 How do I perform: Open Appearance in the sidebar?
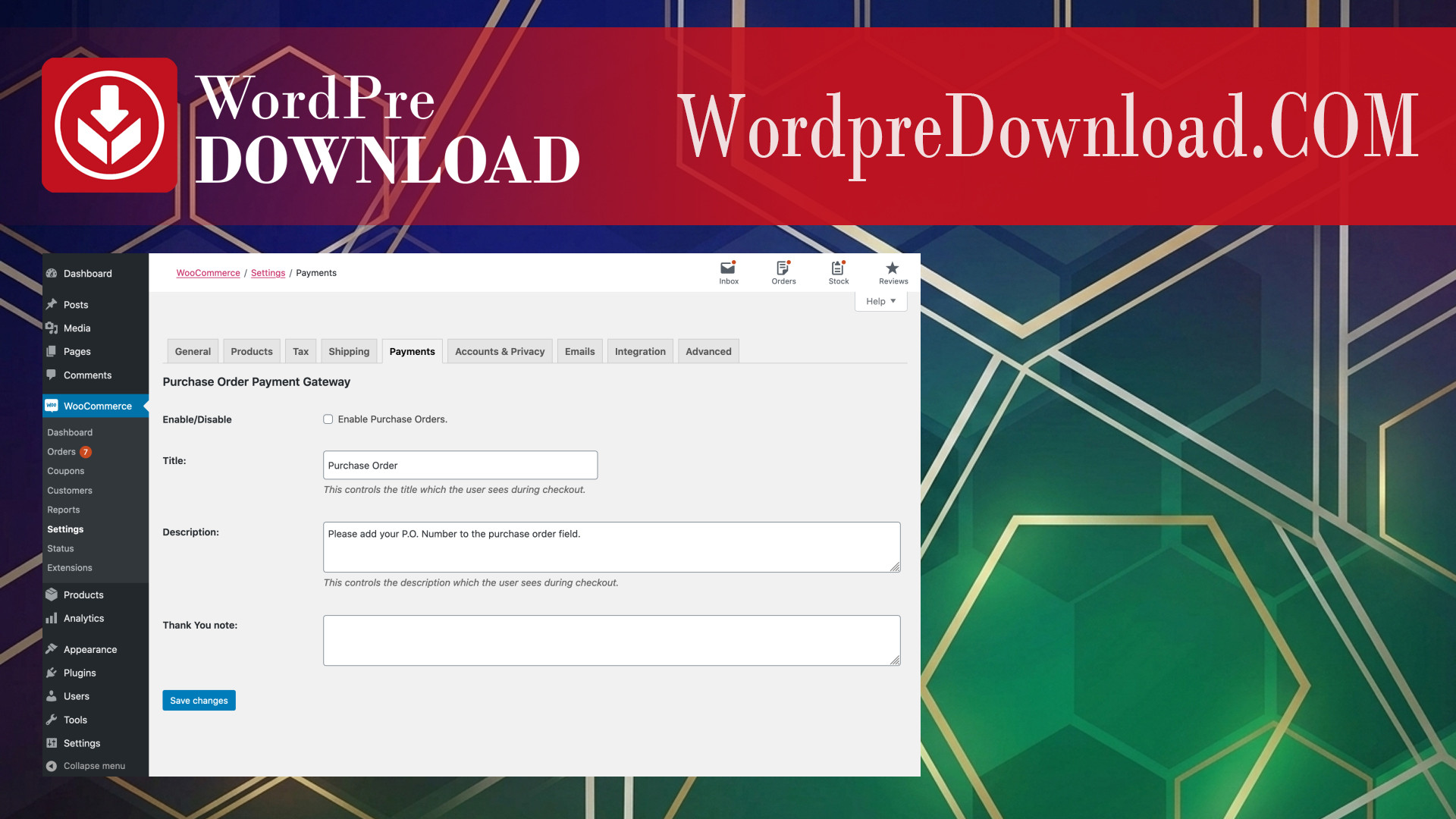click(x=90, y=650)
